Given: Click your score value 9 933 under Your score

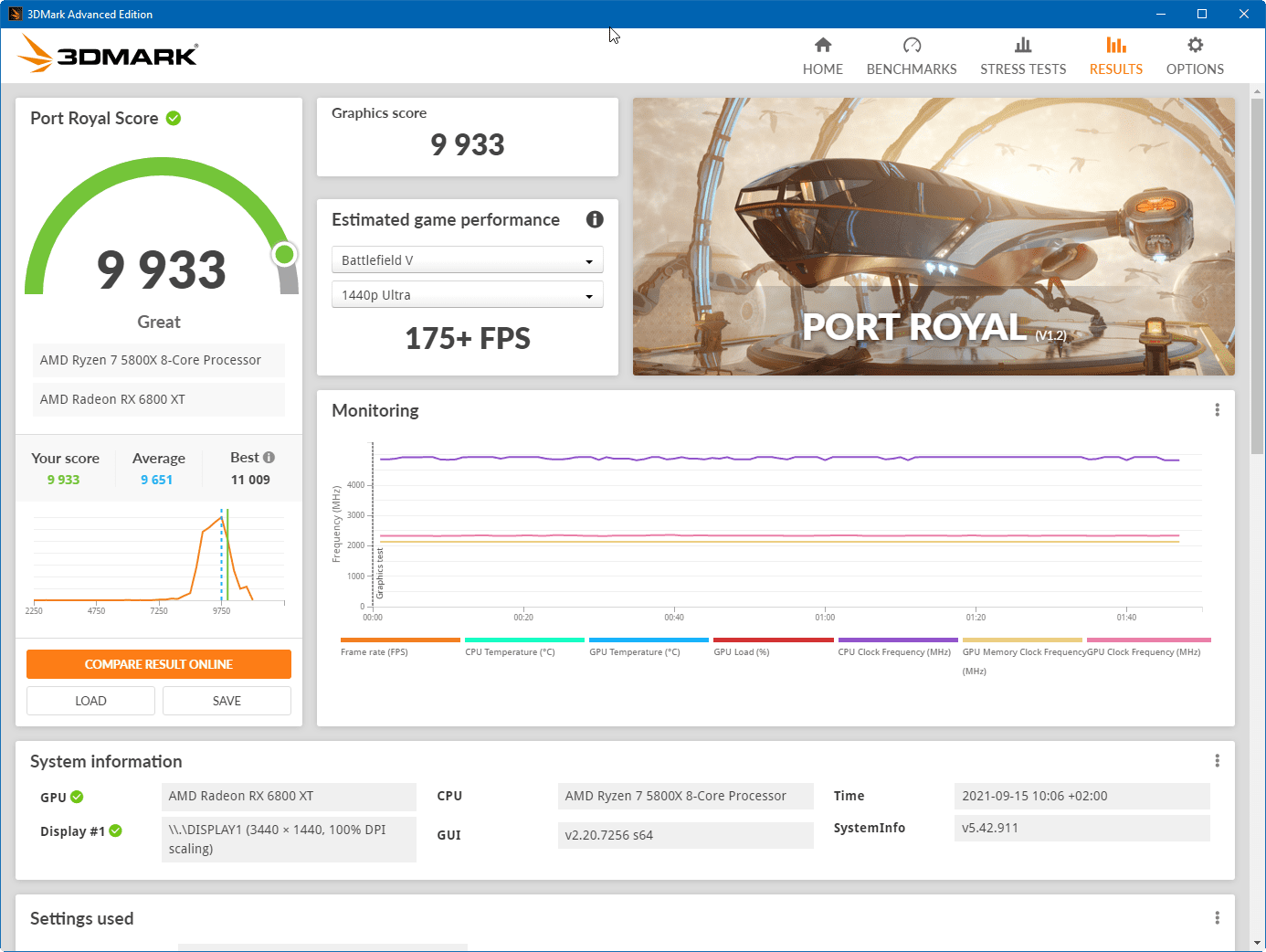Looking at the screenshot, I should [63, 480].
